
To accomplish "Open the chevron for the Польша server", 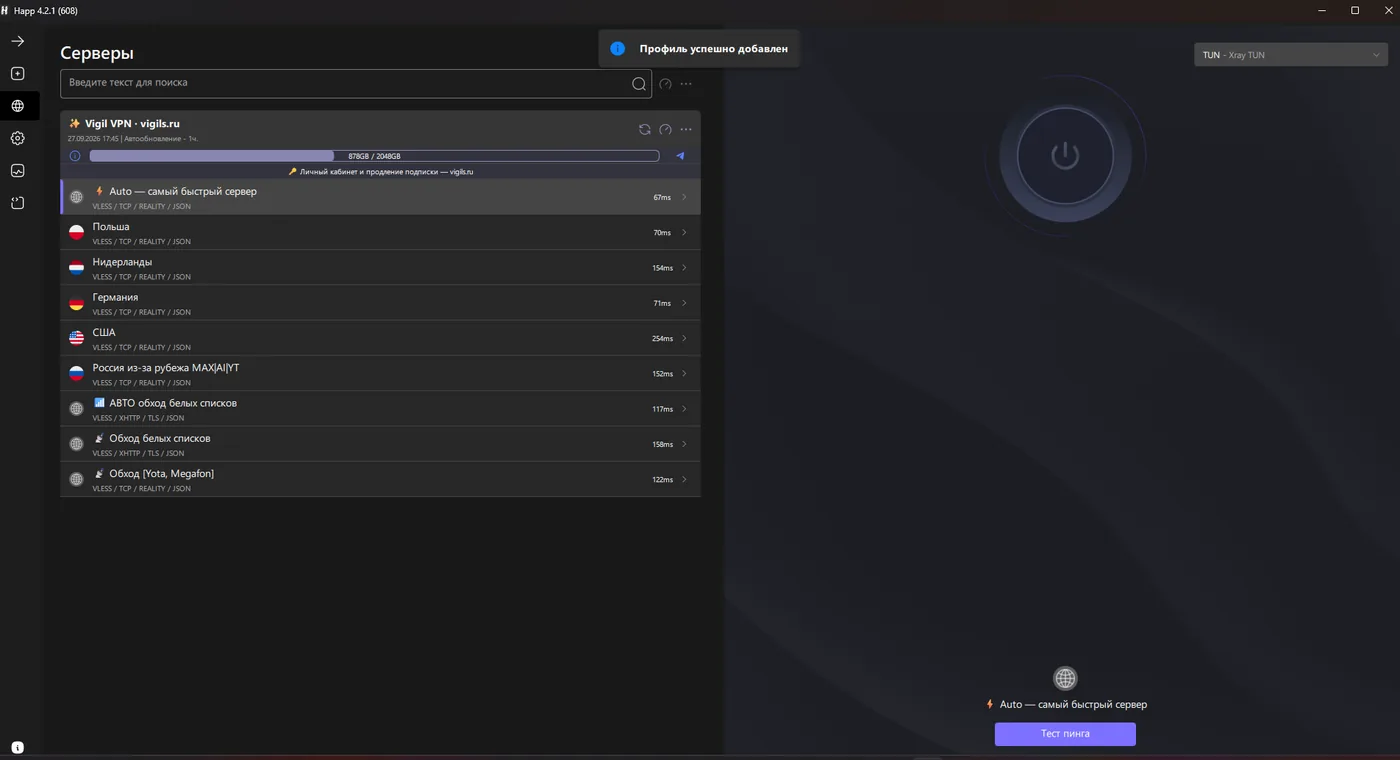I will pyautogui.click(x=684, y=232).
